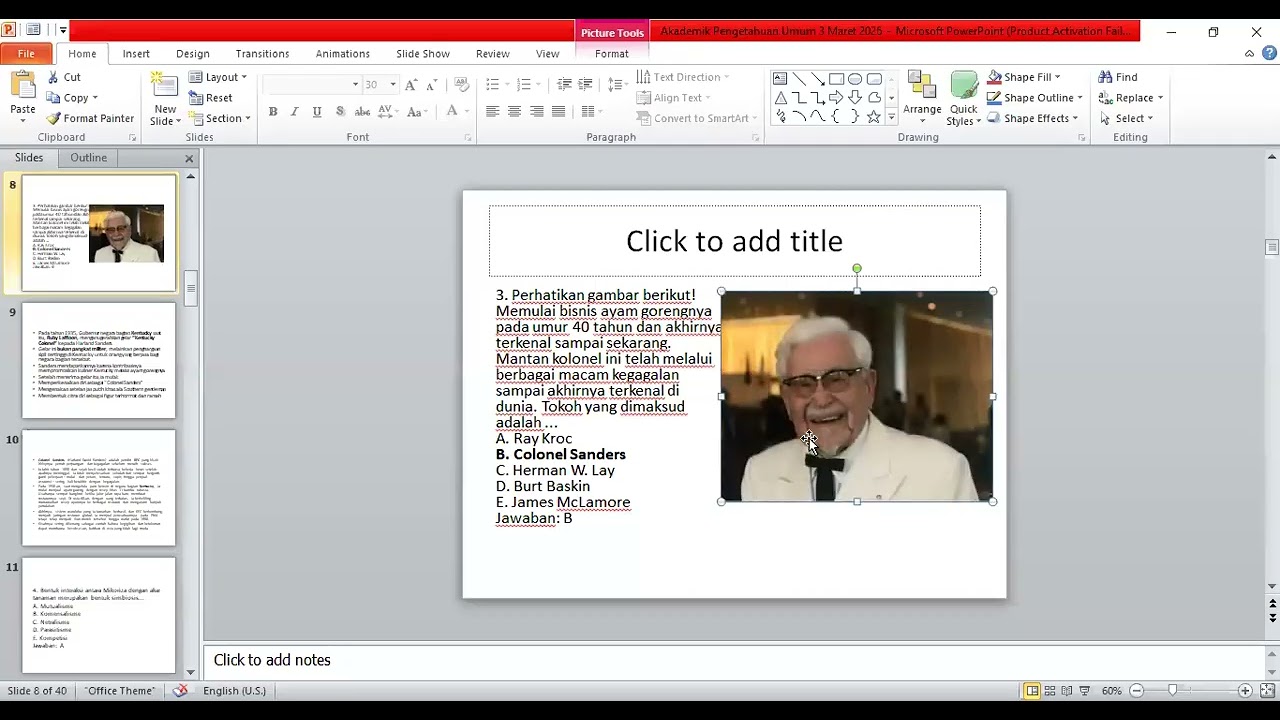Open the Shape Effects dropdown

[x=1032, y=118]
